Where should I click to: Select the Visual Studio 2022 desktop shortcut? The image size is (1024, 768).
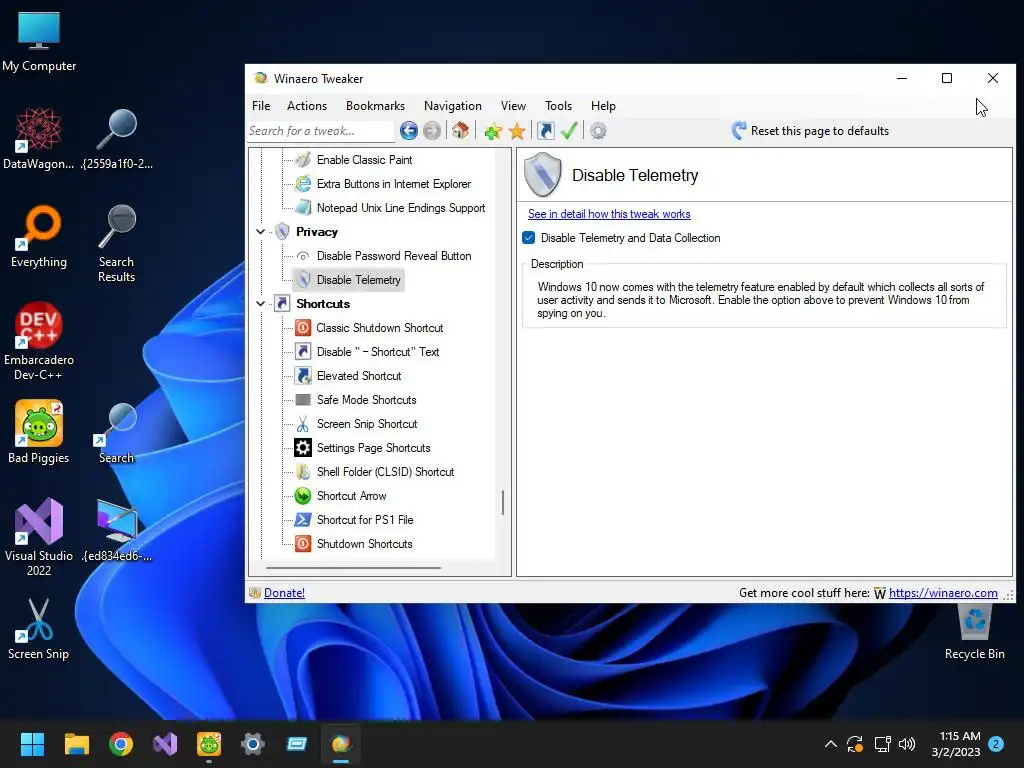click(39, 537)
